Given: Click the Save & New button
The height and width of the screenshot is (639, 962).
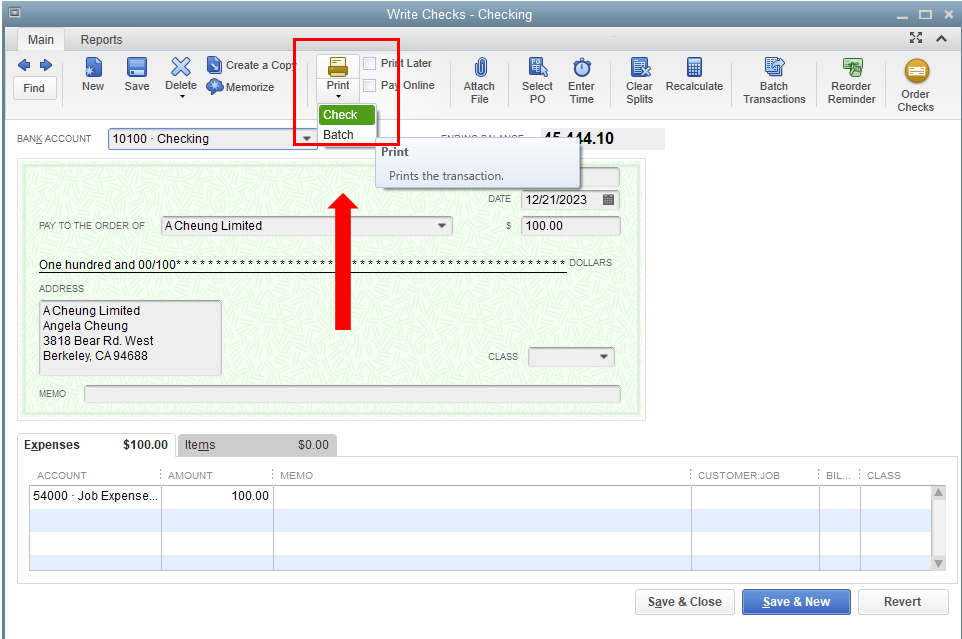Looking at the screenshot, I should (796, 602).
